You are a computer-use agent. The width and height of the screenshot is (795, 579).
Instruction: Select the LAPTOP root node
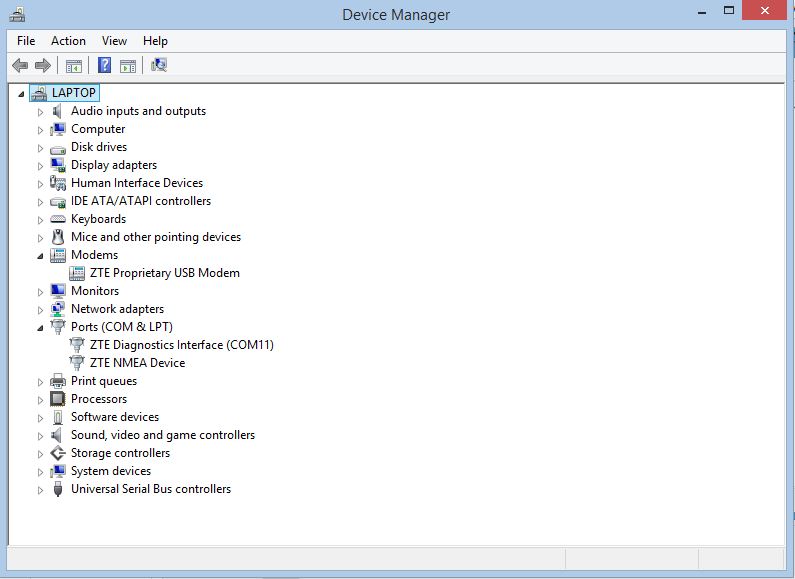(x=74, y=93)
